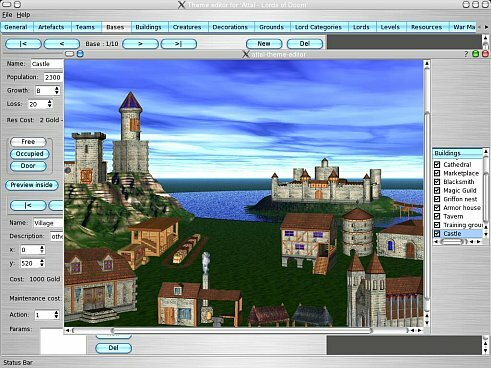Click the preview scrollbar left arrow
This screenshot has height=368, width=491.
[x=68, y=331]
